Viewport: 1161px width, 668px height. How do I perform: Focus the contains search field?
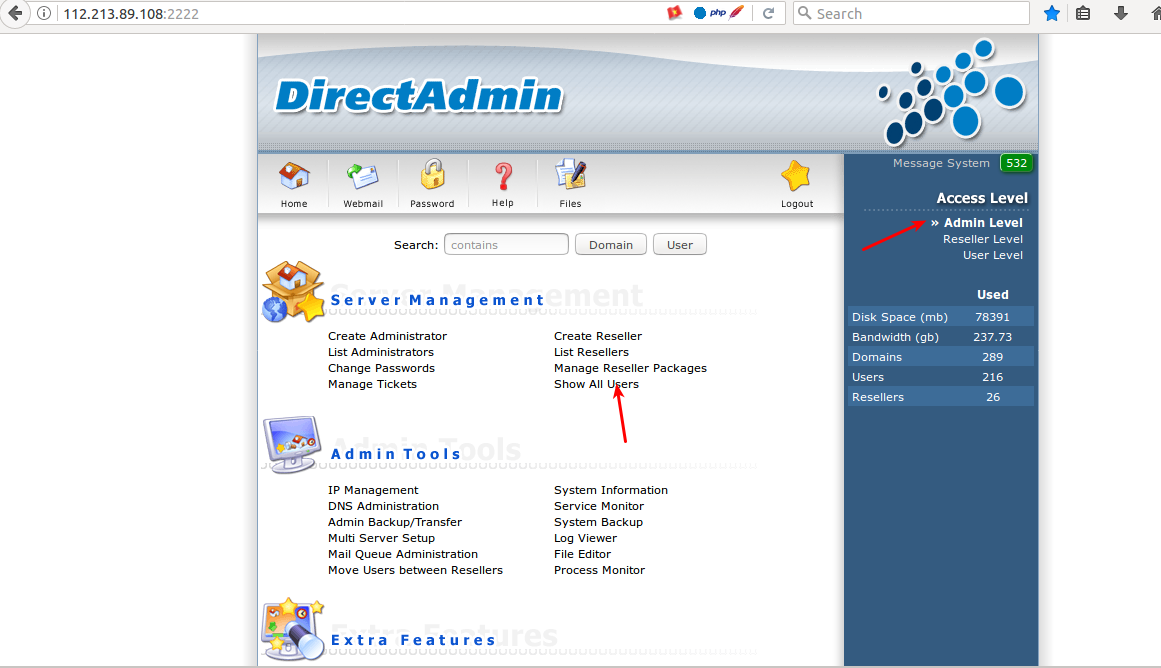[506, 244]
